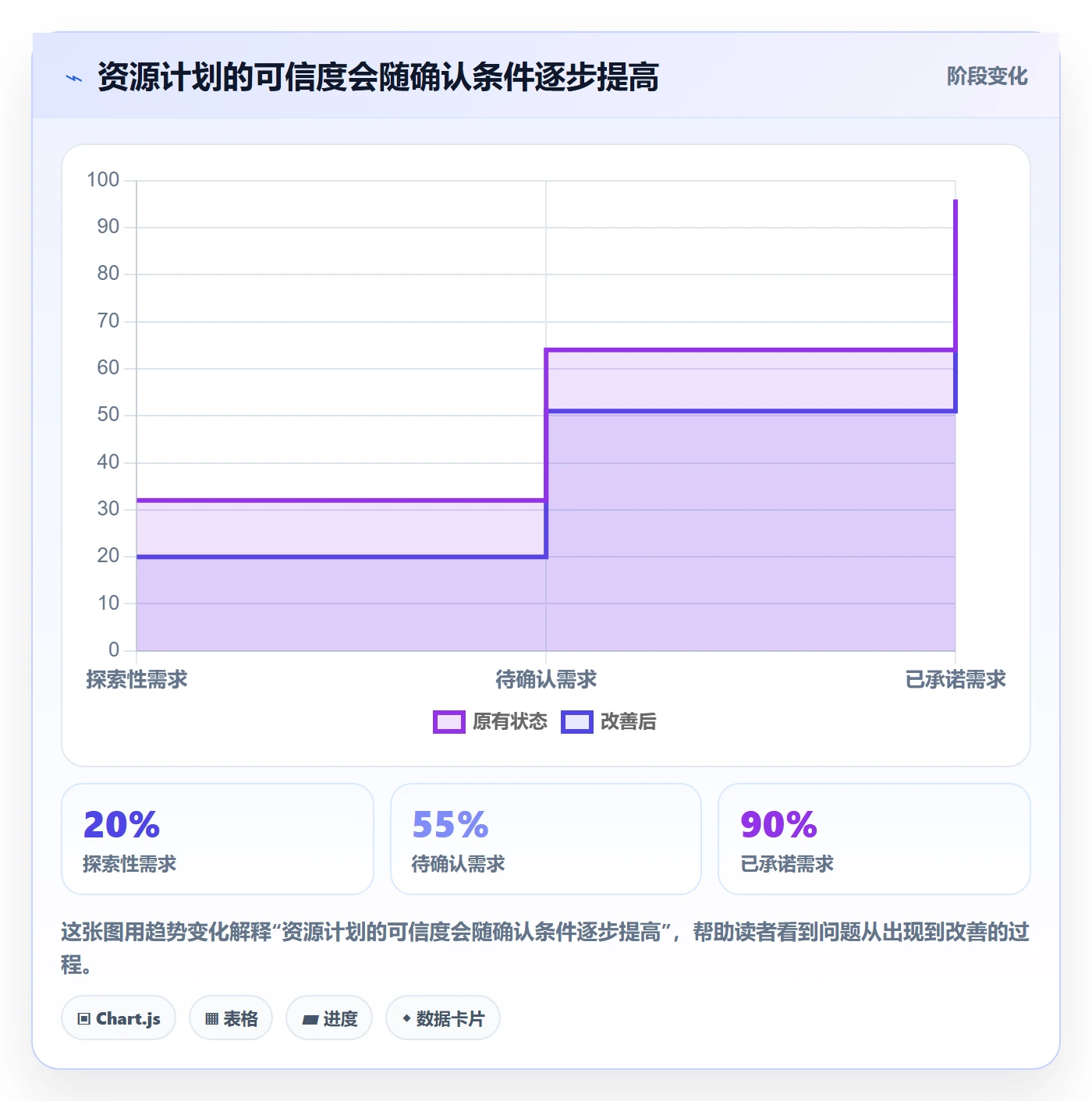Click the 原有状态 legend label
Screen dimensions: 1092x1101
pyautogui.click(x=510, y=722)
